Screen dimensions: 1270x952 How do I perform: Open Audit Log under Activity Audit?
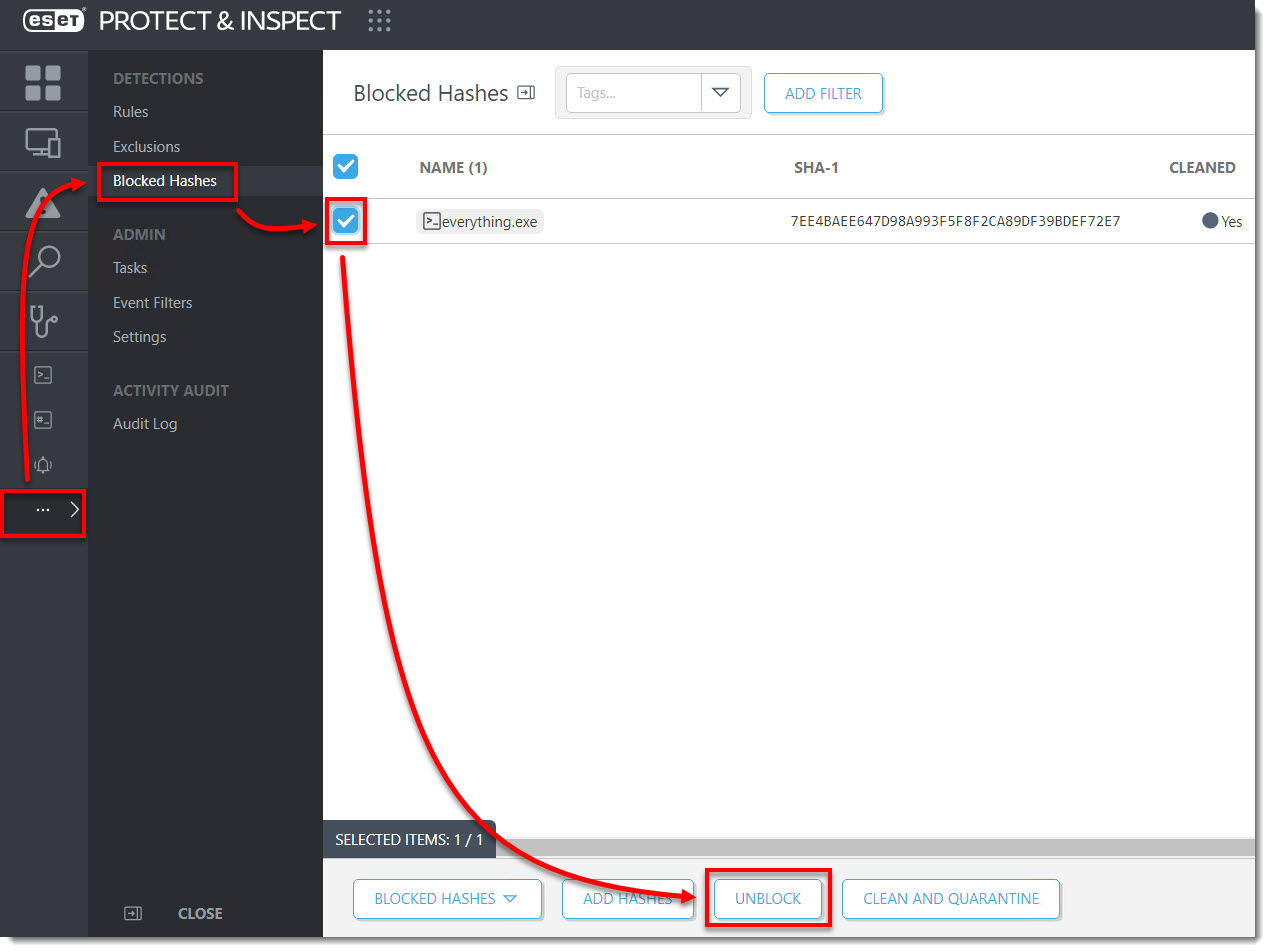coord(145,424)
